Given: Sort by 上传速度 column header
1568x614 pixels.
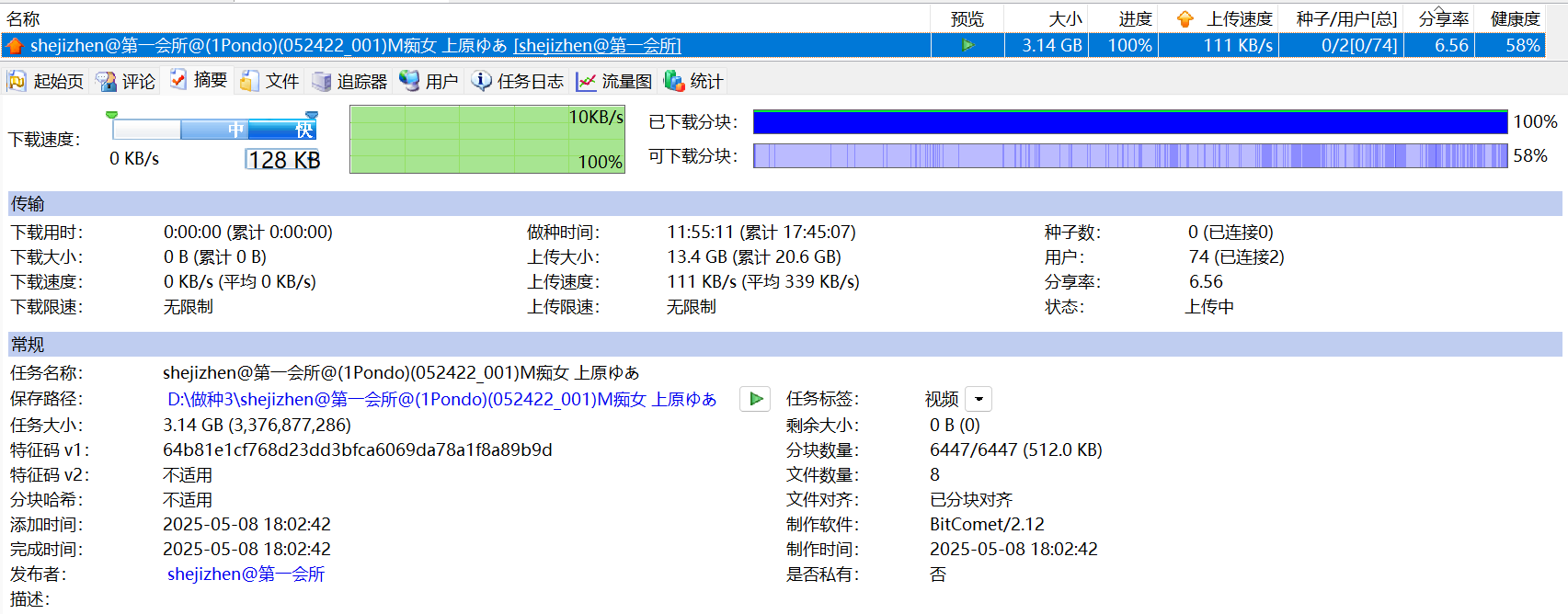Looking at the screenshot, I should [1219, 18].
